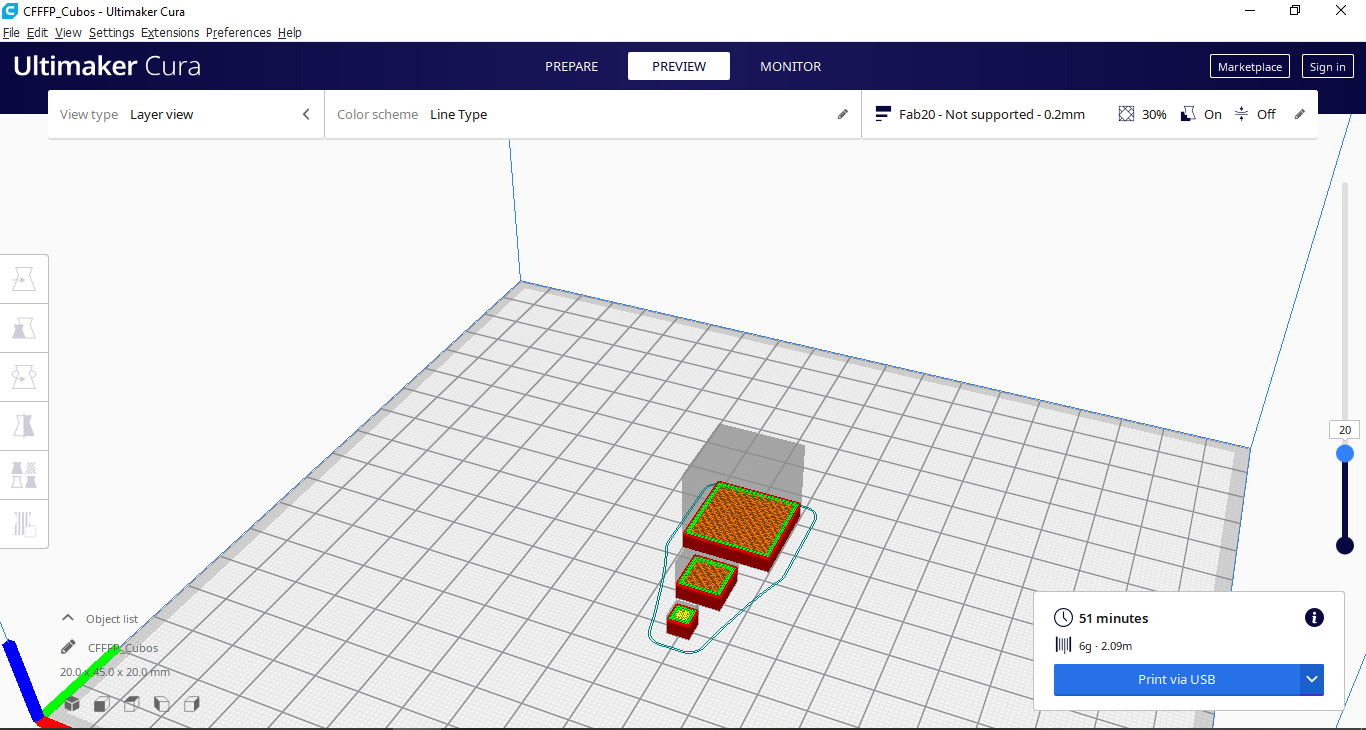Switch camera to the front view icon
The image size is (1366, 730).
(x=101, y=704)
